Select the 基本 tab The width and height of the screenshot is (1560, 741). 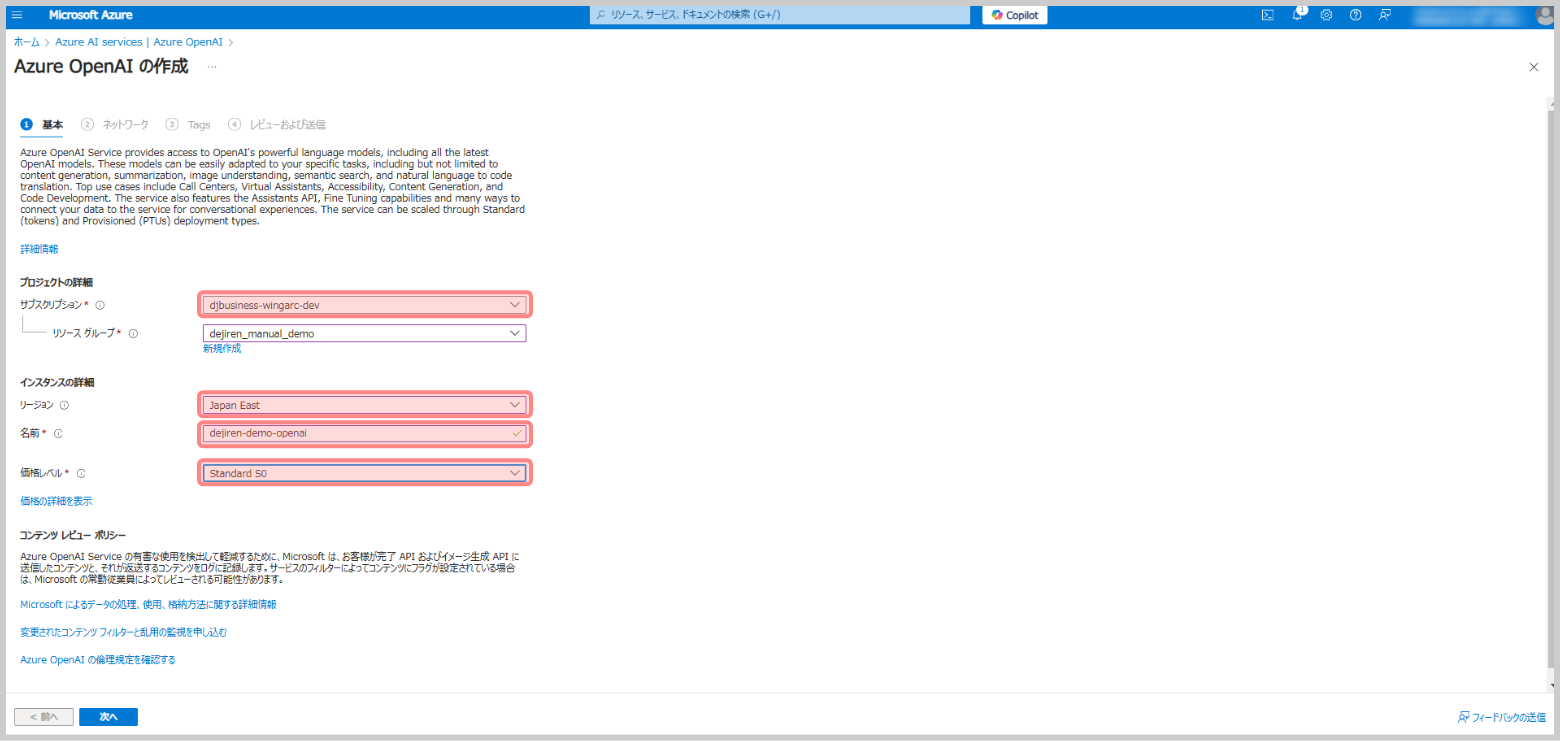coord(42,125)
